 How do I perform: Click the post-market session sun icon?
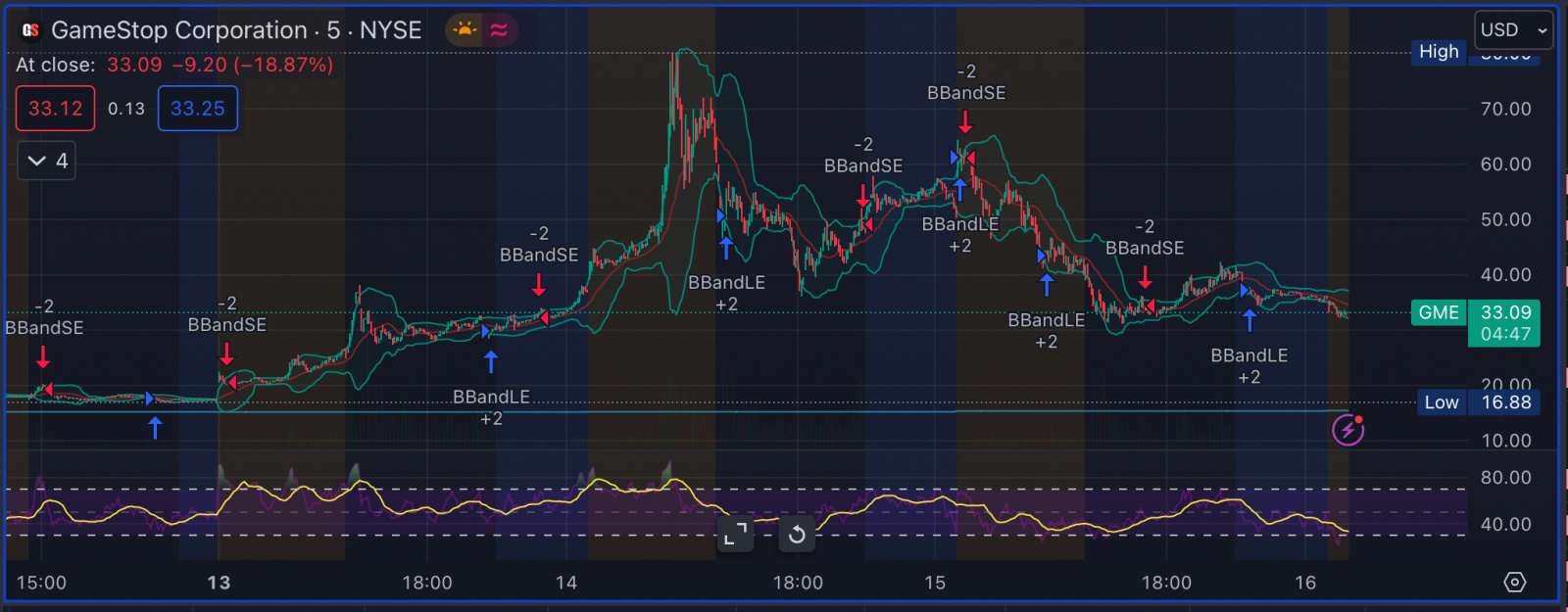click(x=465, y=30)
